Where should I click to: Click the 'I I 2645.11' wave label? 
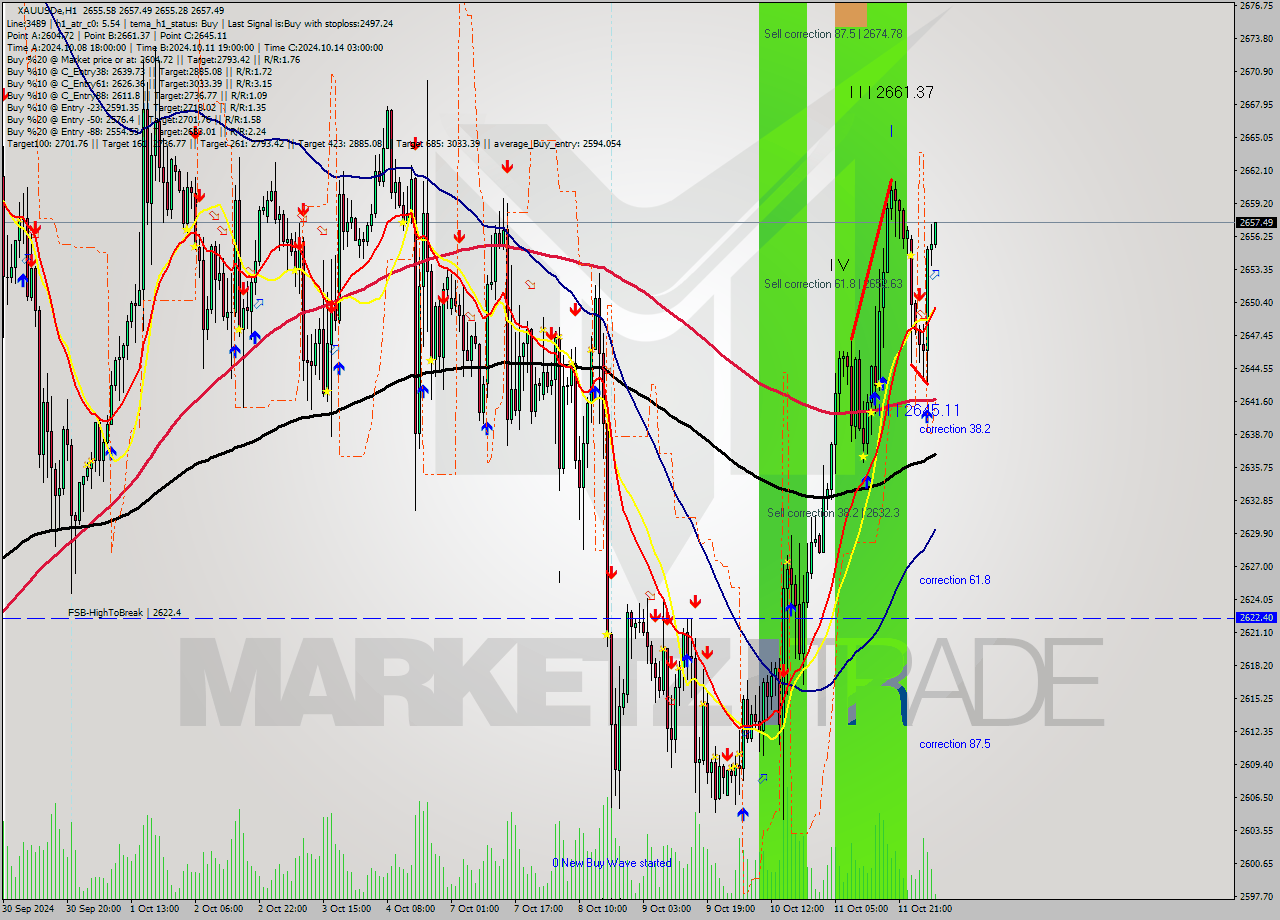(x=921, y=410)
